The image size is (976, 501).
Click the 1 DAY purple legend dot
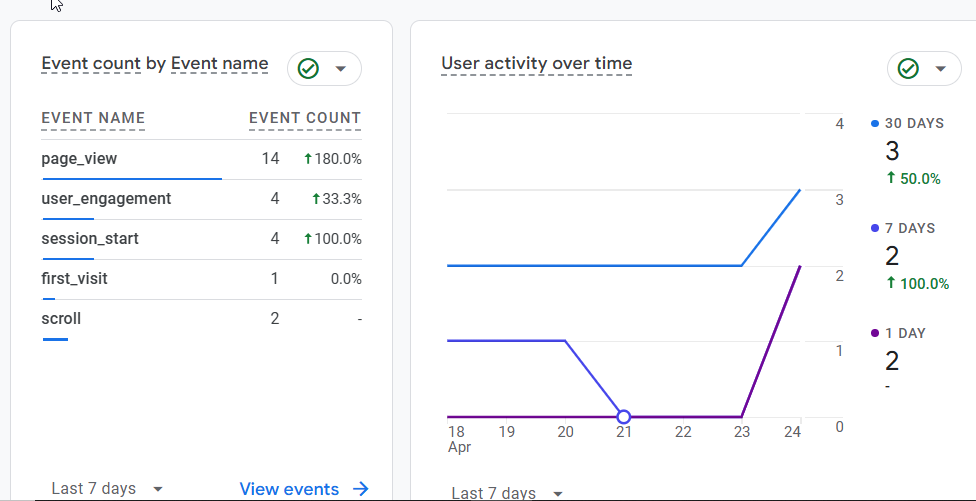point(875,333)
